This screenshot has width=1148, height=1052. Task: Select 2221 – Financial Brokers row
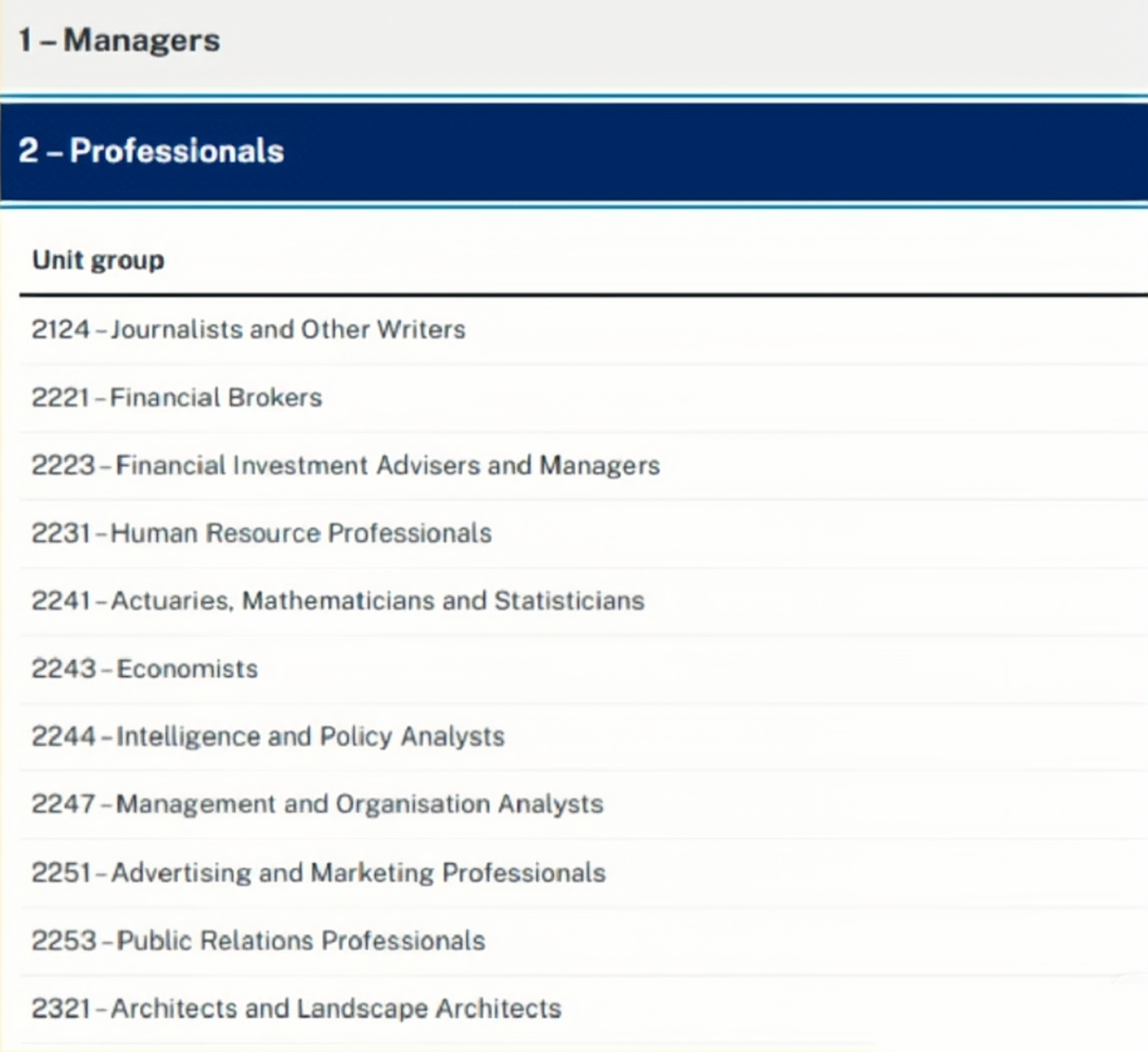pos(176,397)
